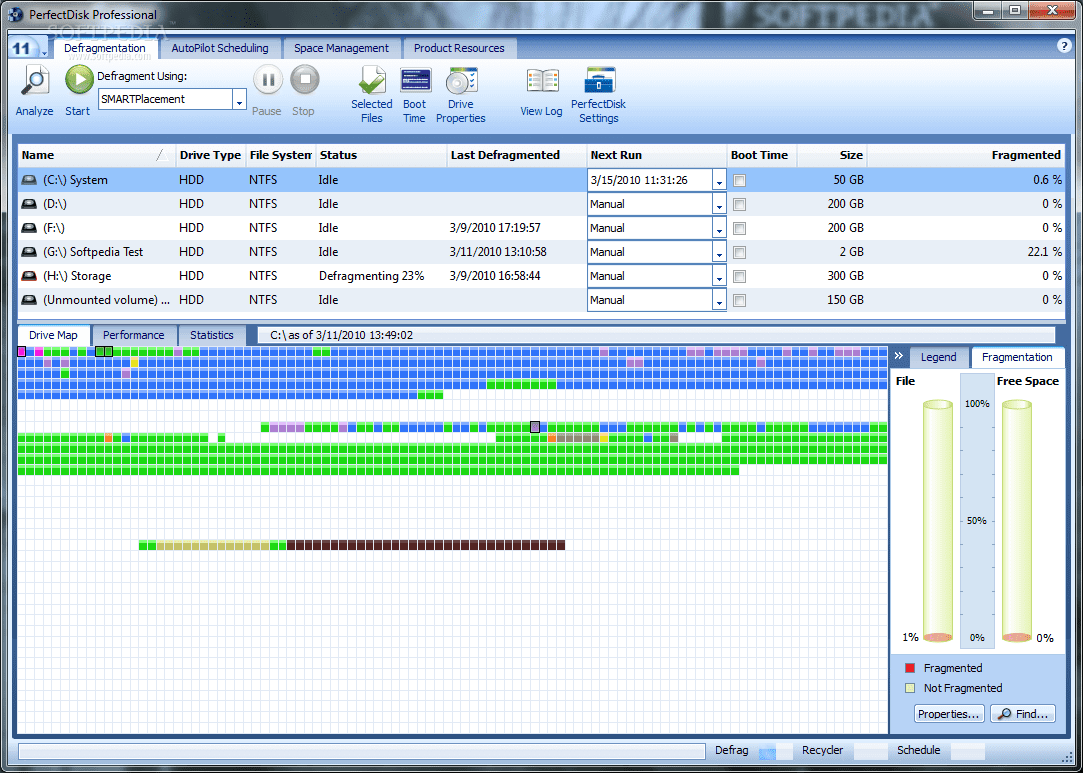1083x773 pixels.
Task: Open Next Run dropdown for Unmounted volume
Action: [719, 300]
